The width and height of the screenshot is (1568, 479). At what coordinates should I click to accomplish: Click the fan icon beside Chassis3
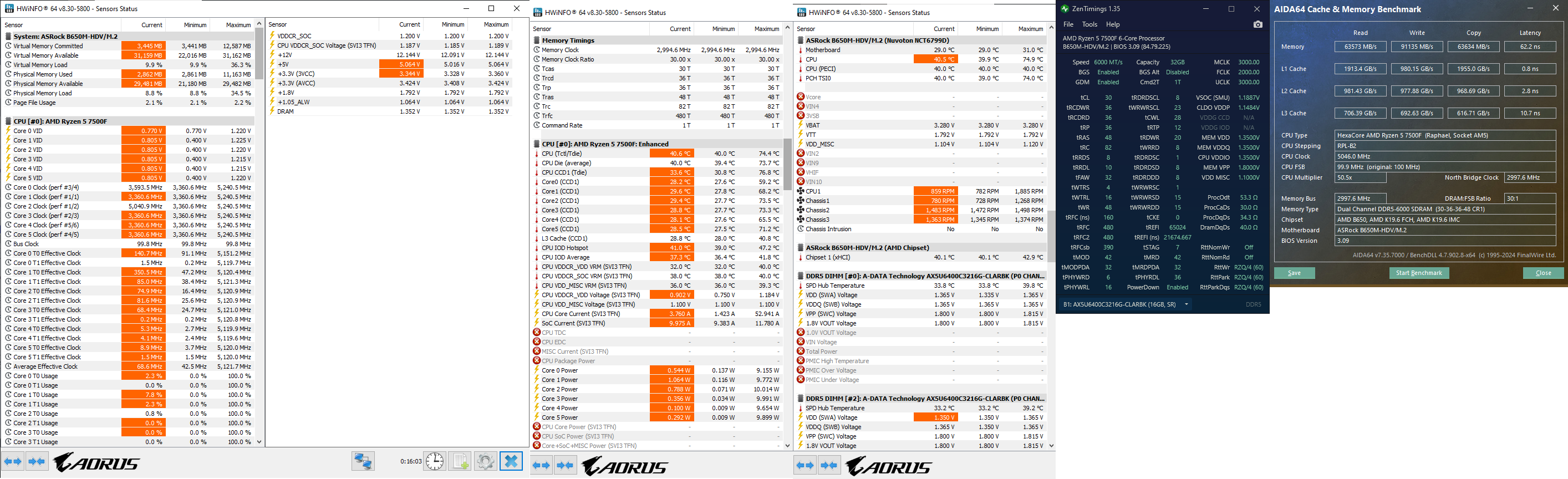[x=801, y=220]
